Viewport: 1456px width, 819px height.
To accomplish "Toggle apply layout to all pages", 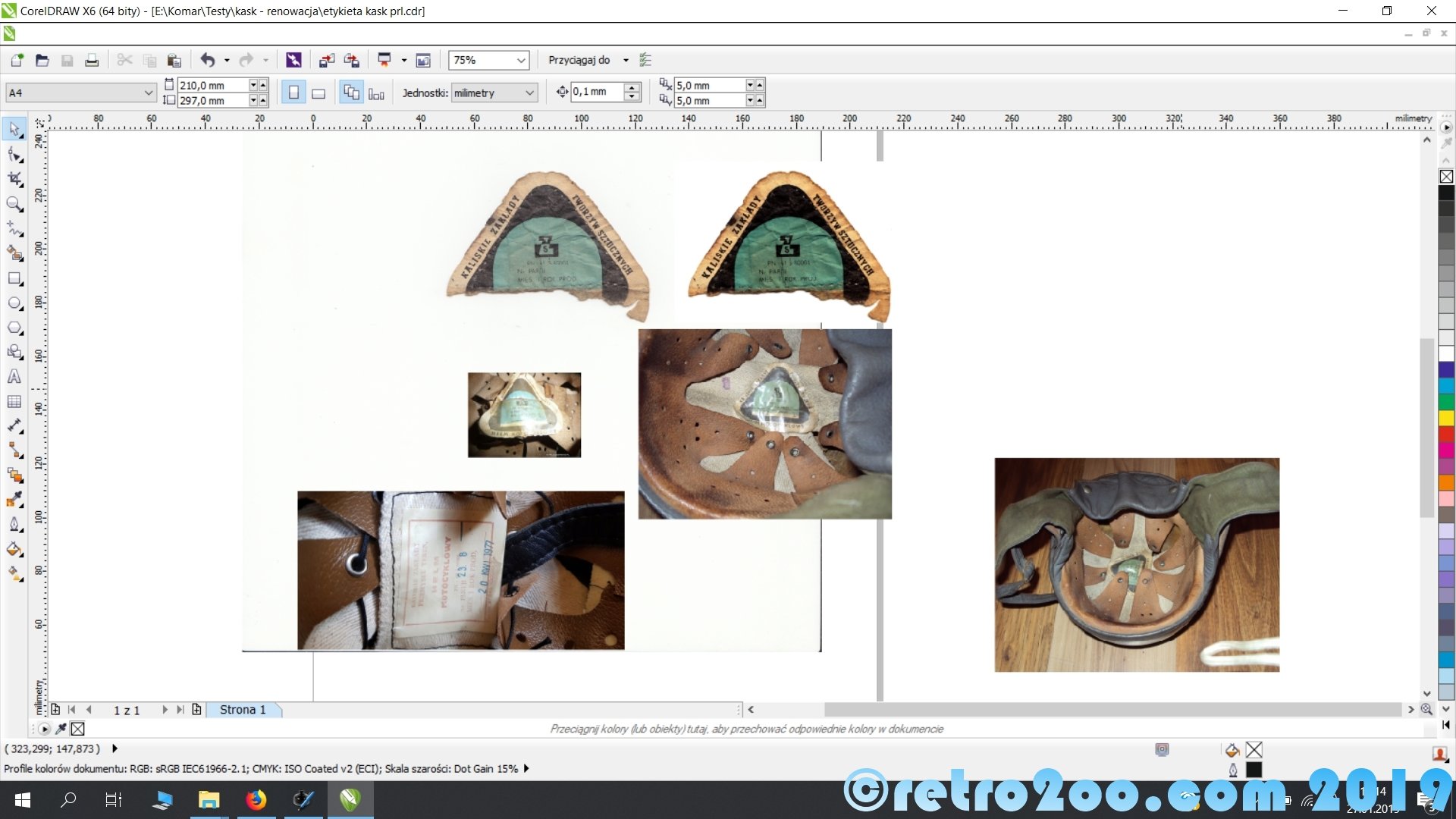I will 351,93.
